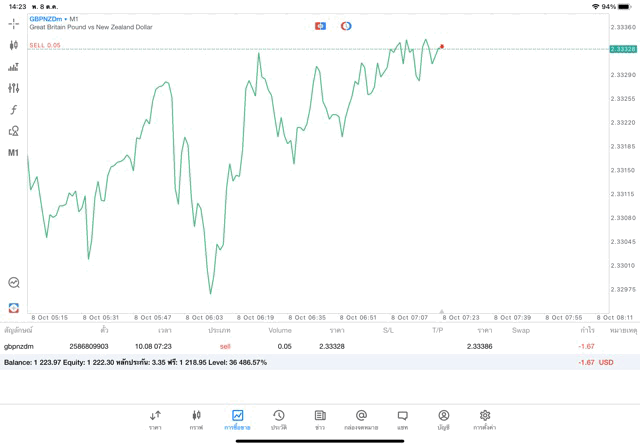The height and width of the screenshot is (447, 640).
Task: Select the crosshair cursor tool
Action: point(14,22)
